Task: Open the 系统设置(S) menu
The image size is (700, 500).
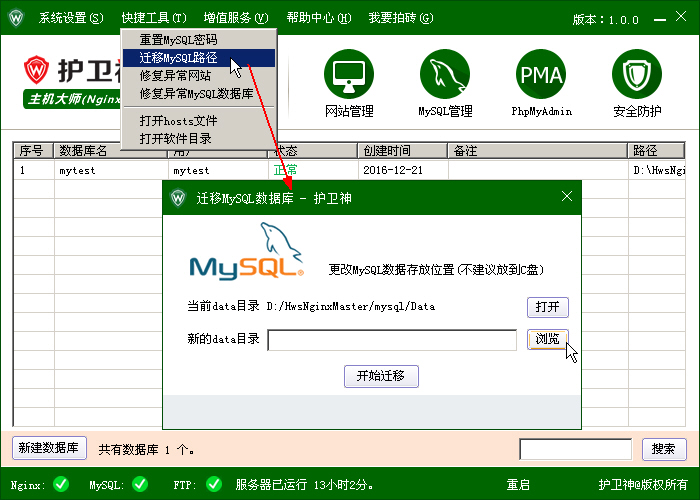Action: point(71,18)
